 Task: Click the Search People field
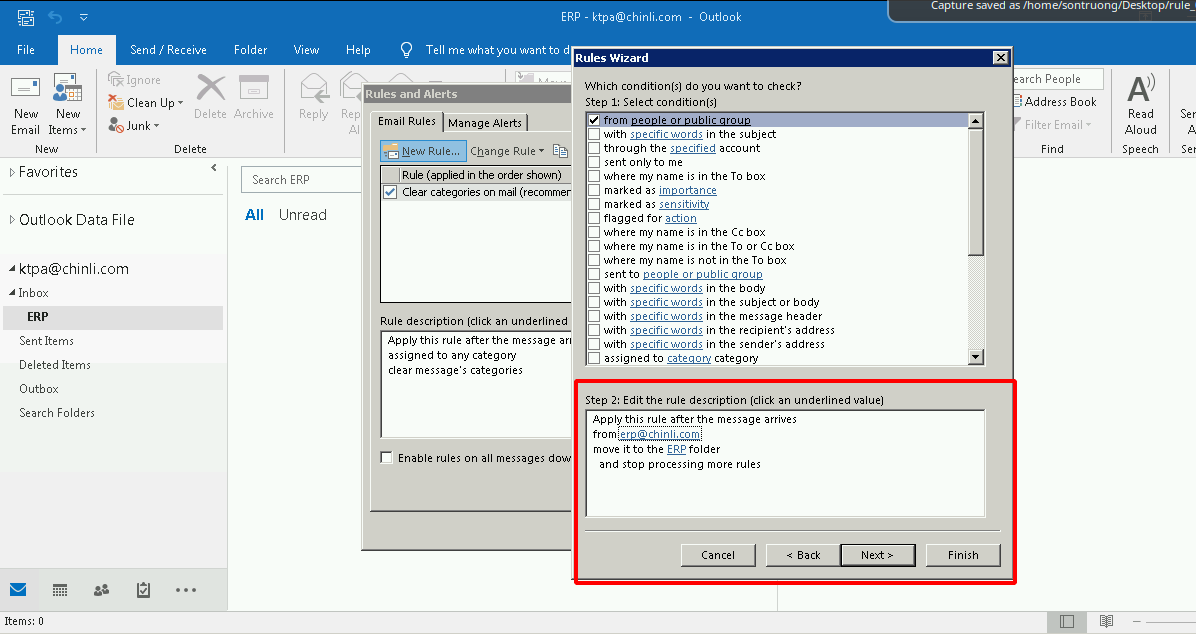(1057, 79)
